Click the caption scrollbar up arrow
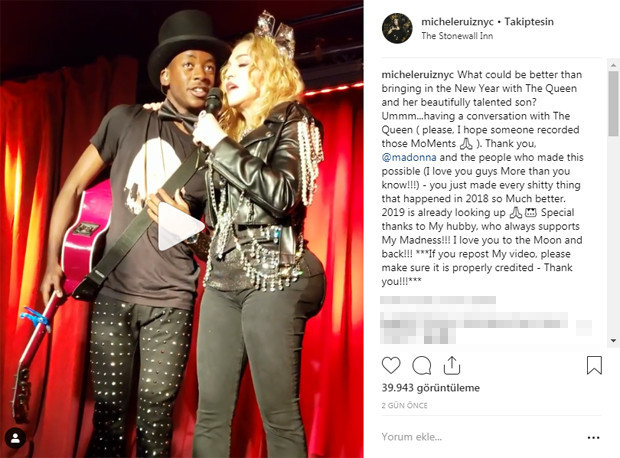This screenshot has width=620, height=458. pos(613,64)
